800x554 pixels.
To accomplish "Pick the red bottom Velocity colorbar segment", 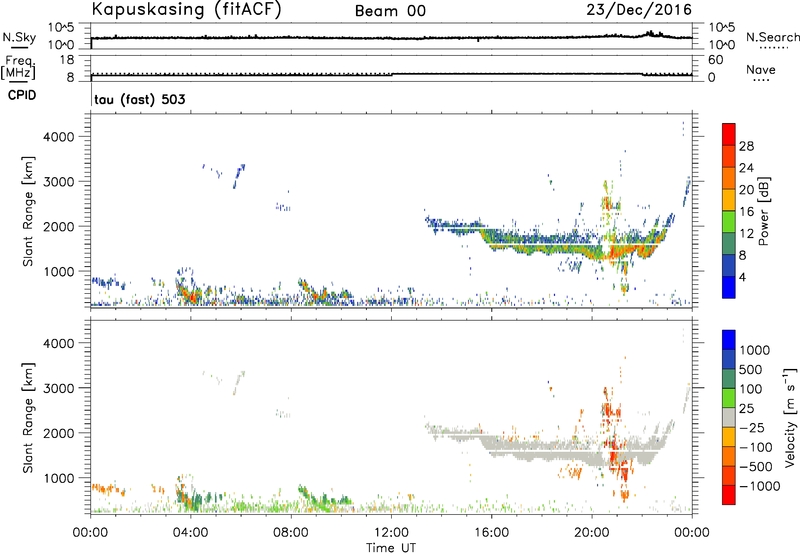I will click(729, 495).
